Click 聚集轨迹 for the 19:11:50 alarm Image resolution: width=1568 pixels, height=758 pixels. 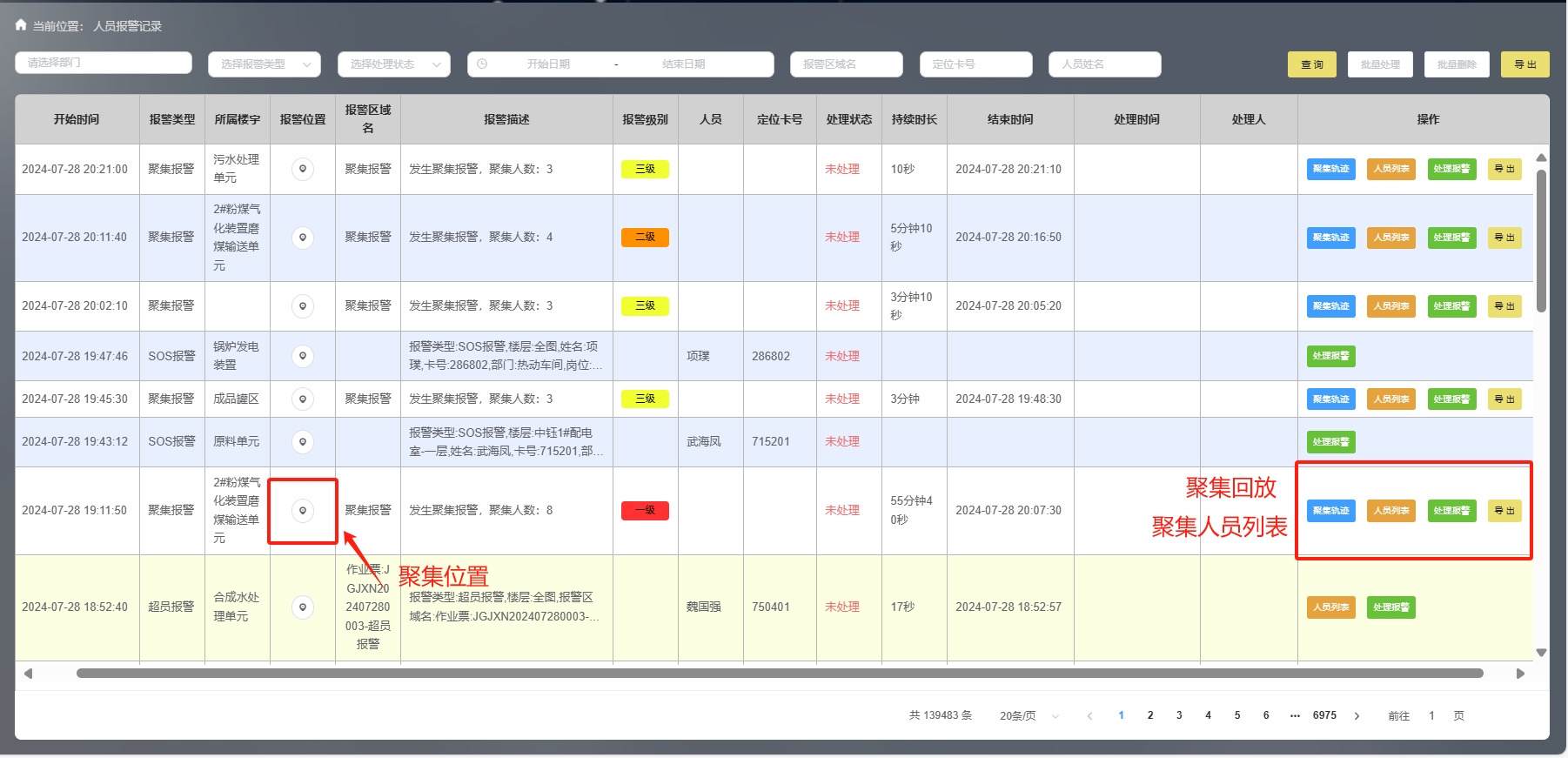(1330, 511)
